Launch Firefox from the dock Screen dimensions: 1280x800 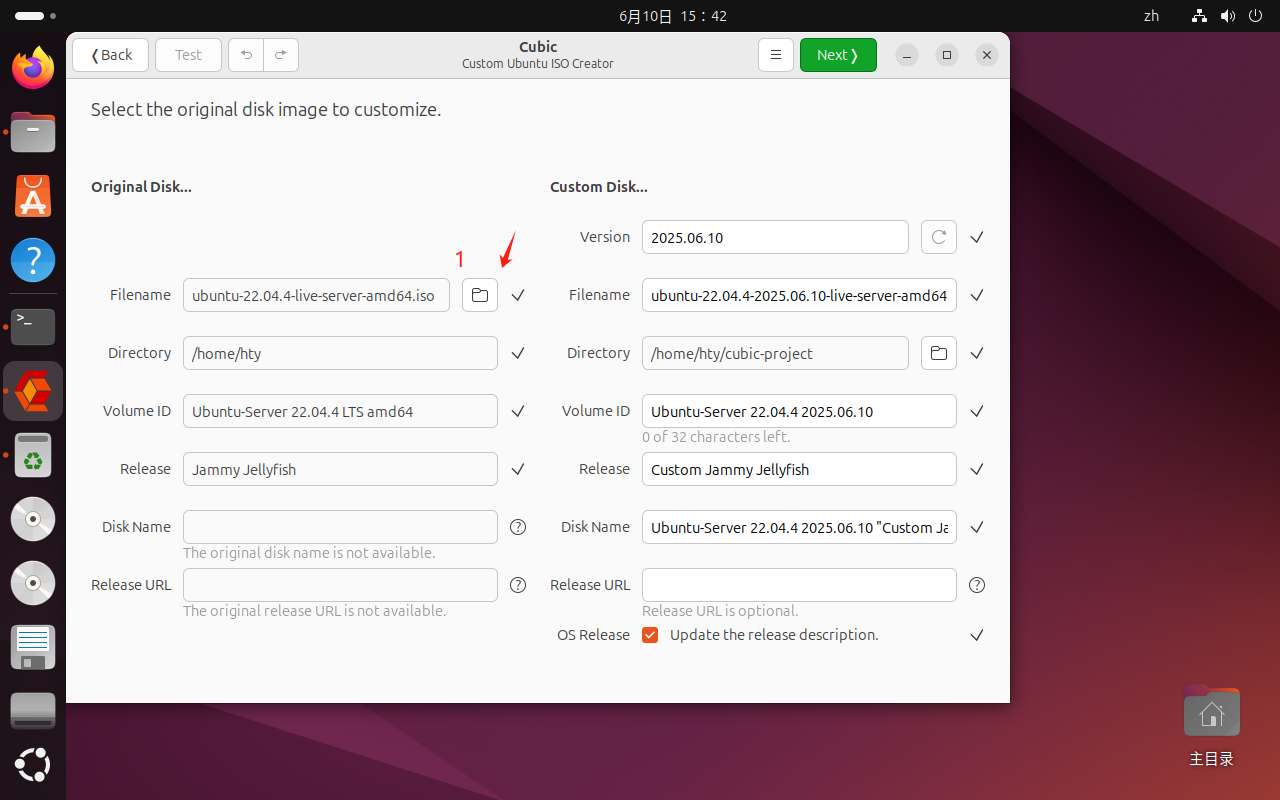coord(33,68)
